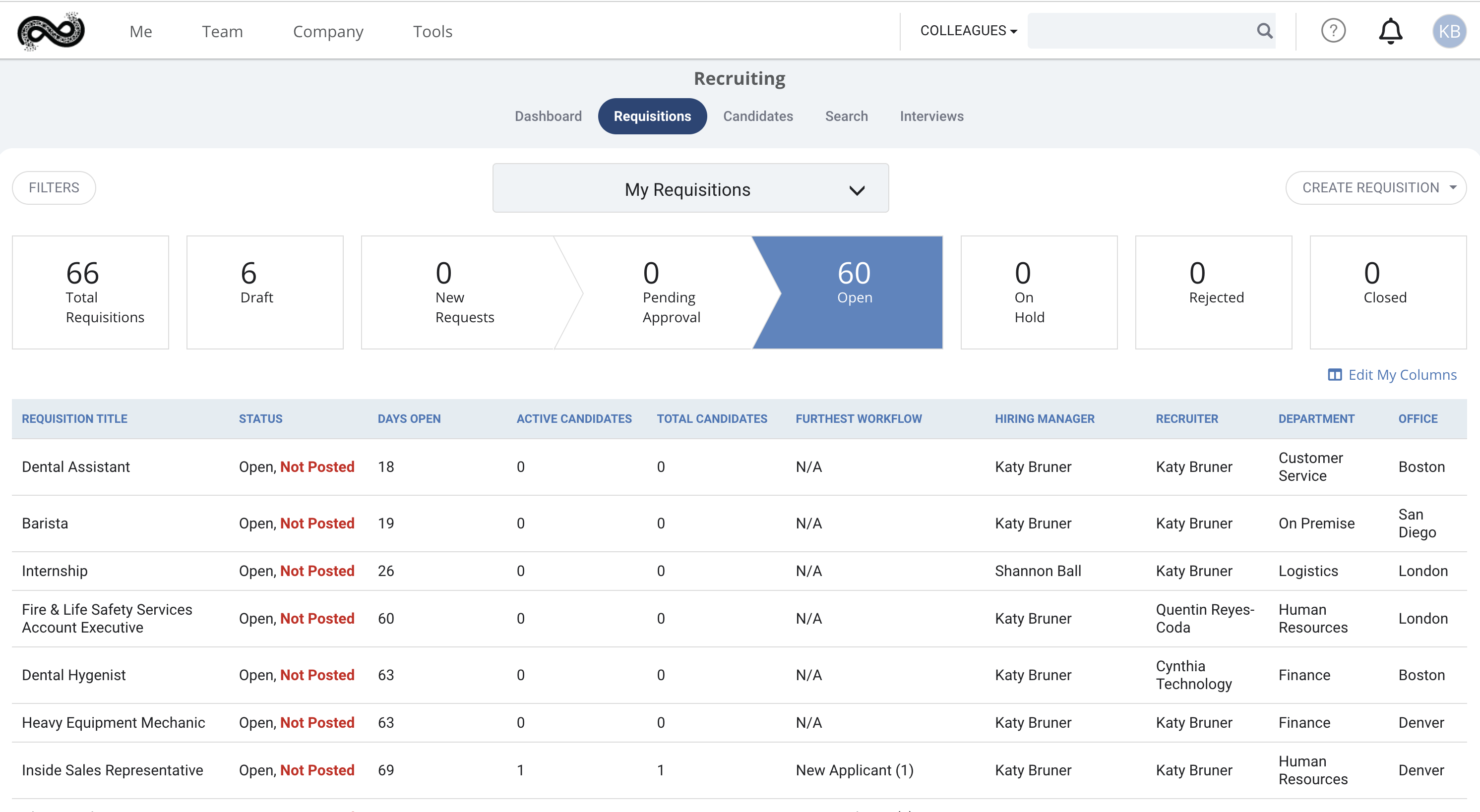Open the Dental Hygenist requisition
The height and width of the screenshot is (812, 1480).
73,674
